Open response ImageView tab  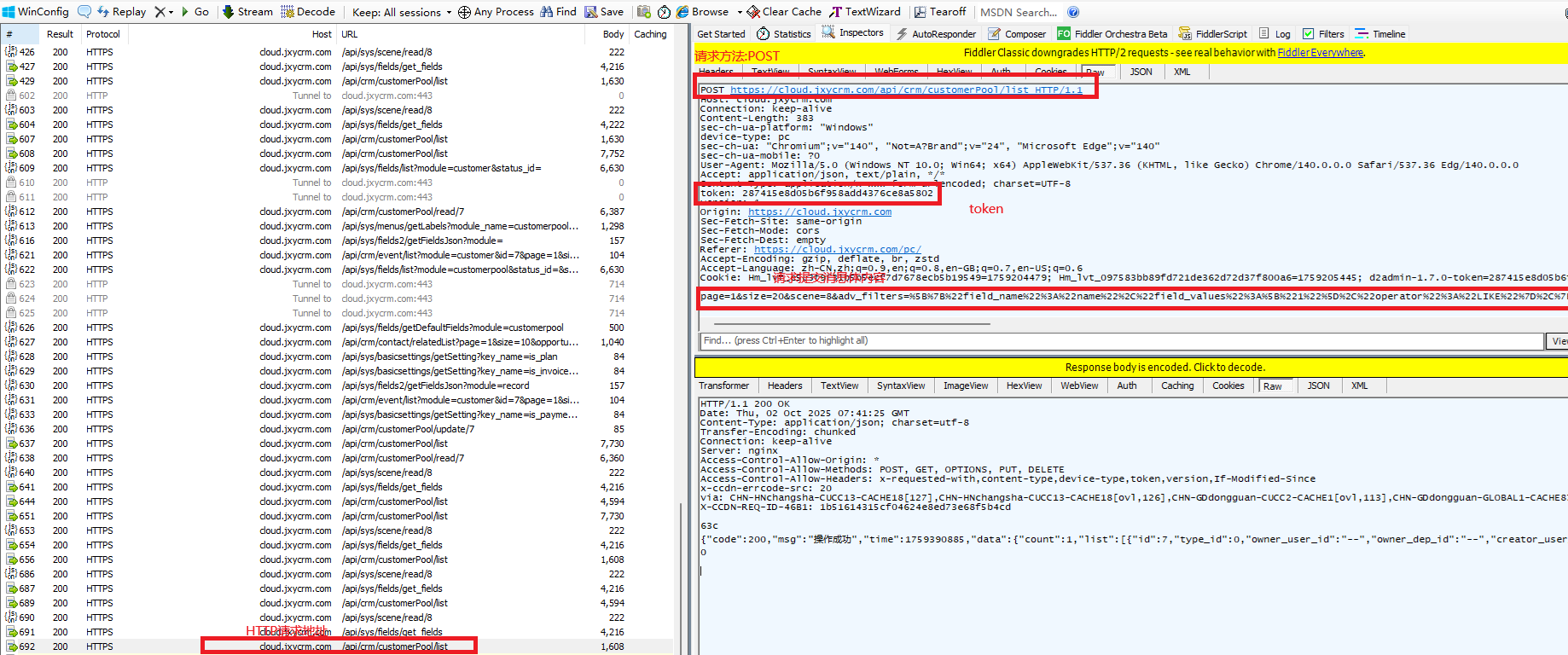[966, 385]
